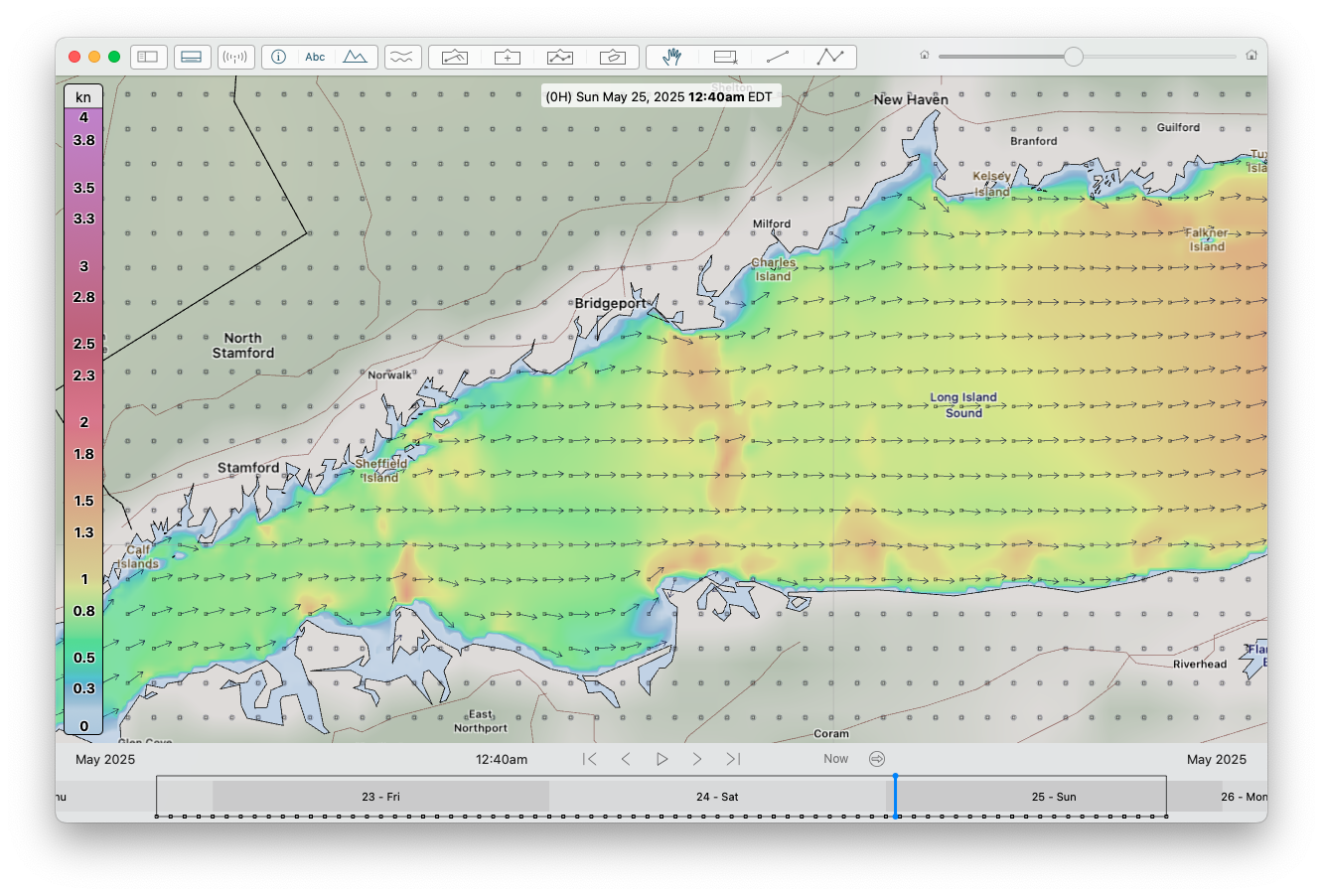
Task: Select the chart area boundary tool
Action: (x=613, y=57)
